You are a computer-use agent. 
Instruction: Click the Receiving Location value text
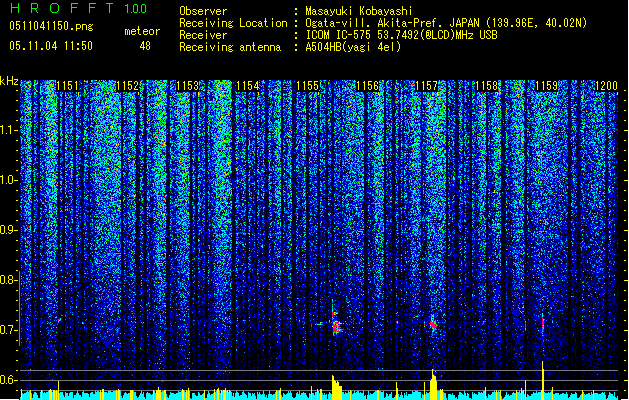pos(446,23)
